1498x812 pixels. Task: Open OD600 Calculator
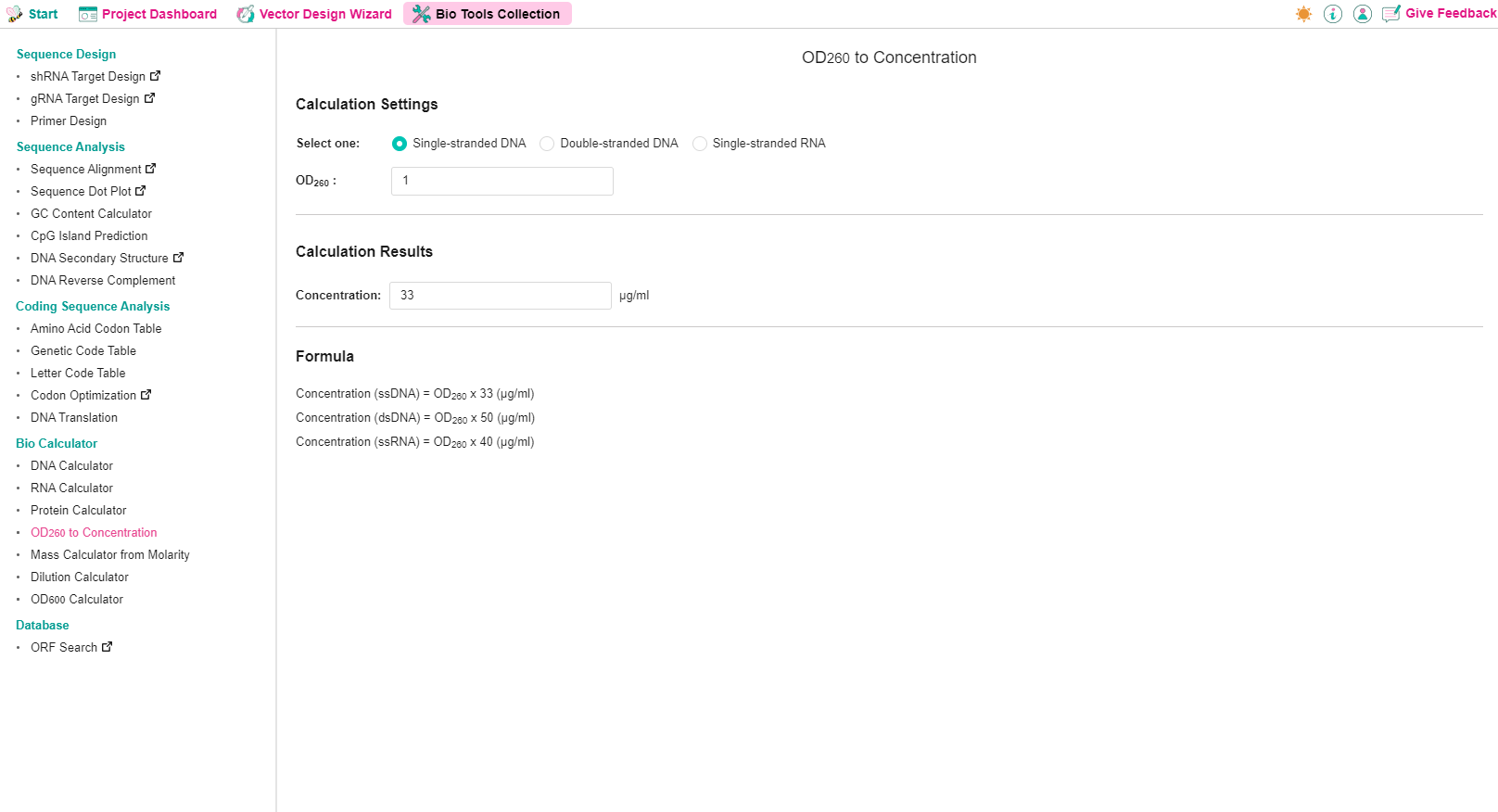coord(77,599)
